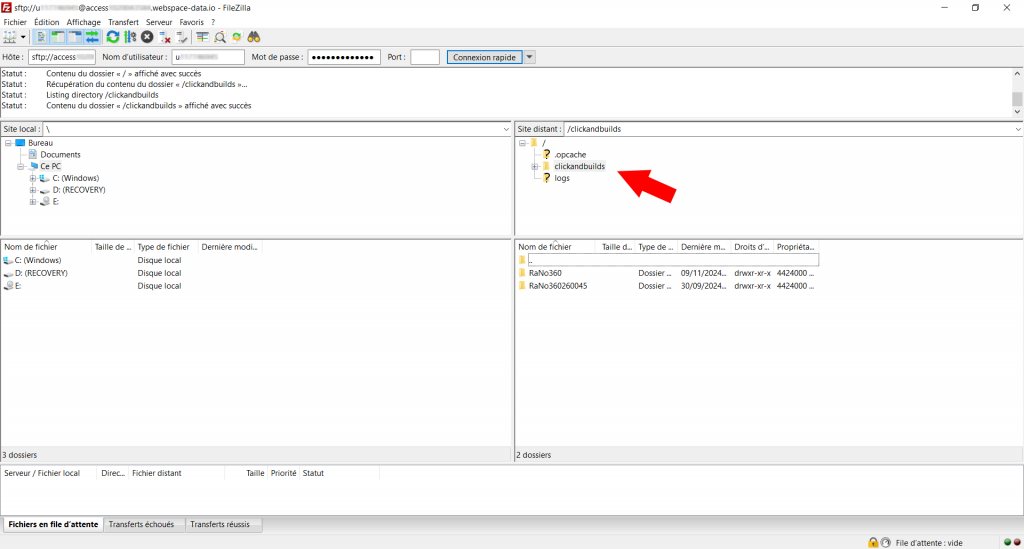Open the directory listing filters icon
1024x549 pixels.
click(x=202, y=37)
